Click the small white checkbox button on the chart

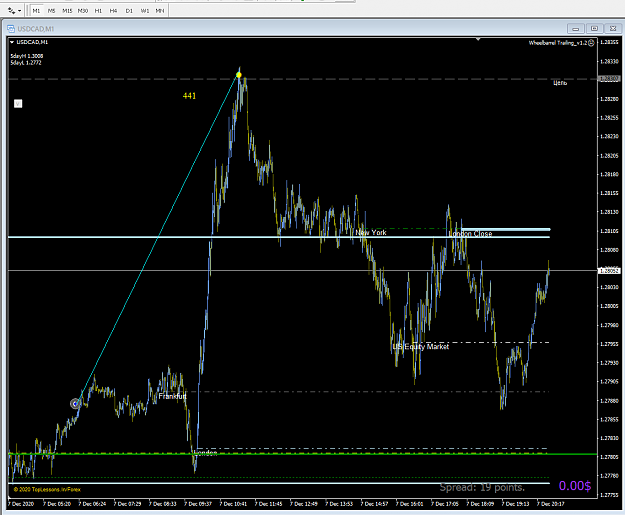18,104
